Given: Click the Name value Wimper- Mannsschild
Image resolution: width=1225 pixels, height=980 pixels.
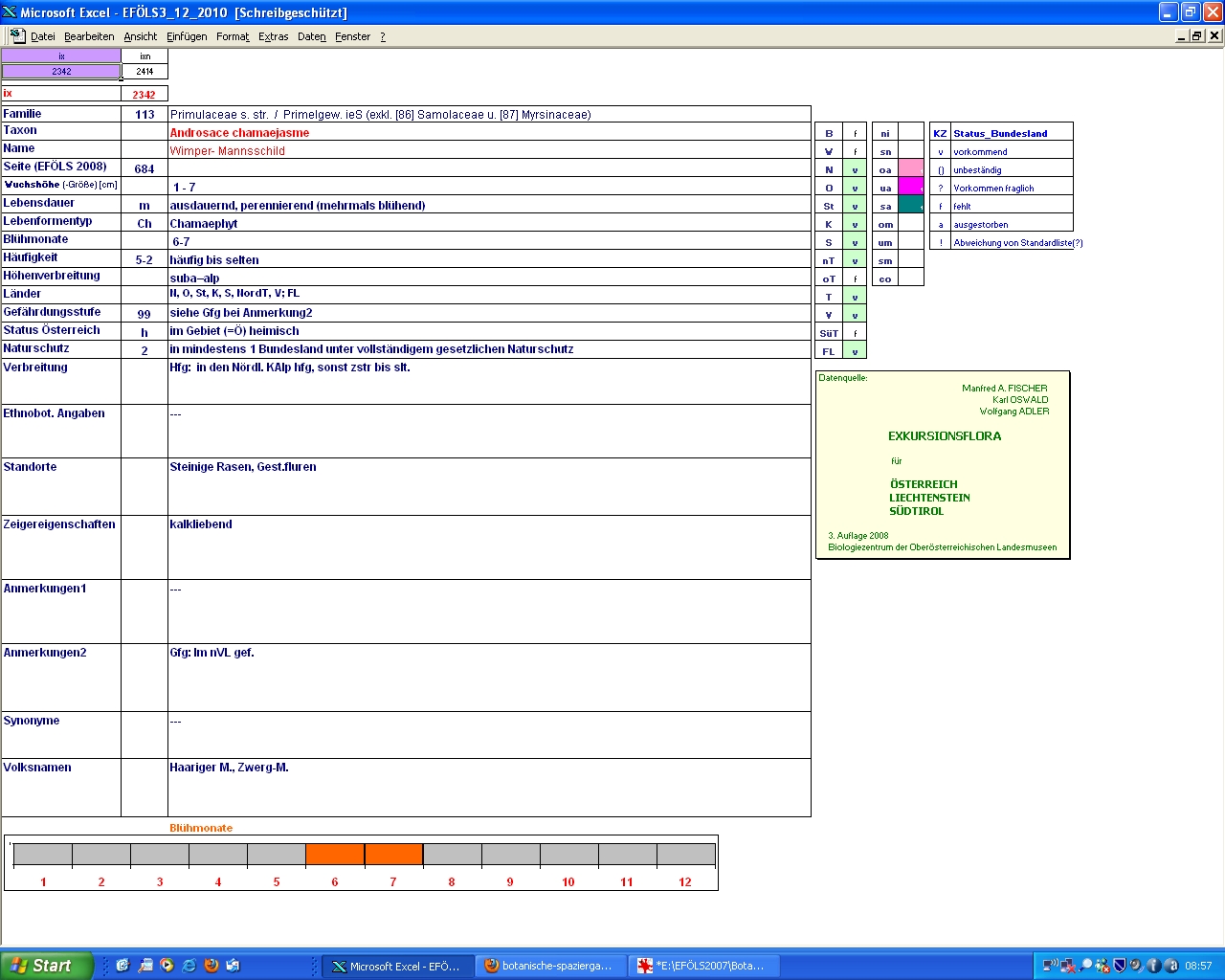Looking at the screenshot, I should [227, 151].
